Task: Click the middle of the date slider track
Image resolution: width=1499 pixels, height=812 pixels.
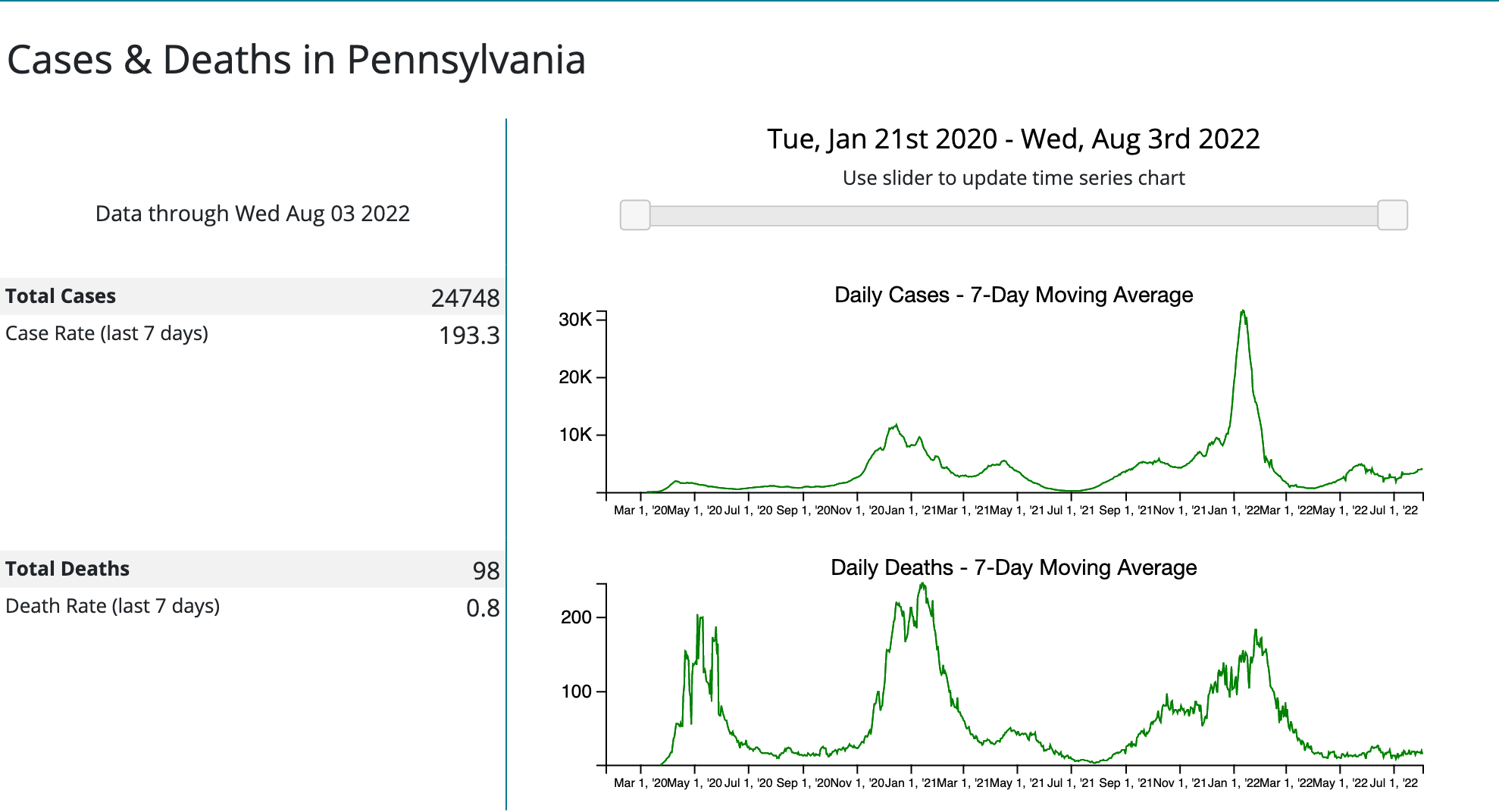Action: (x=1013, y=216)
